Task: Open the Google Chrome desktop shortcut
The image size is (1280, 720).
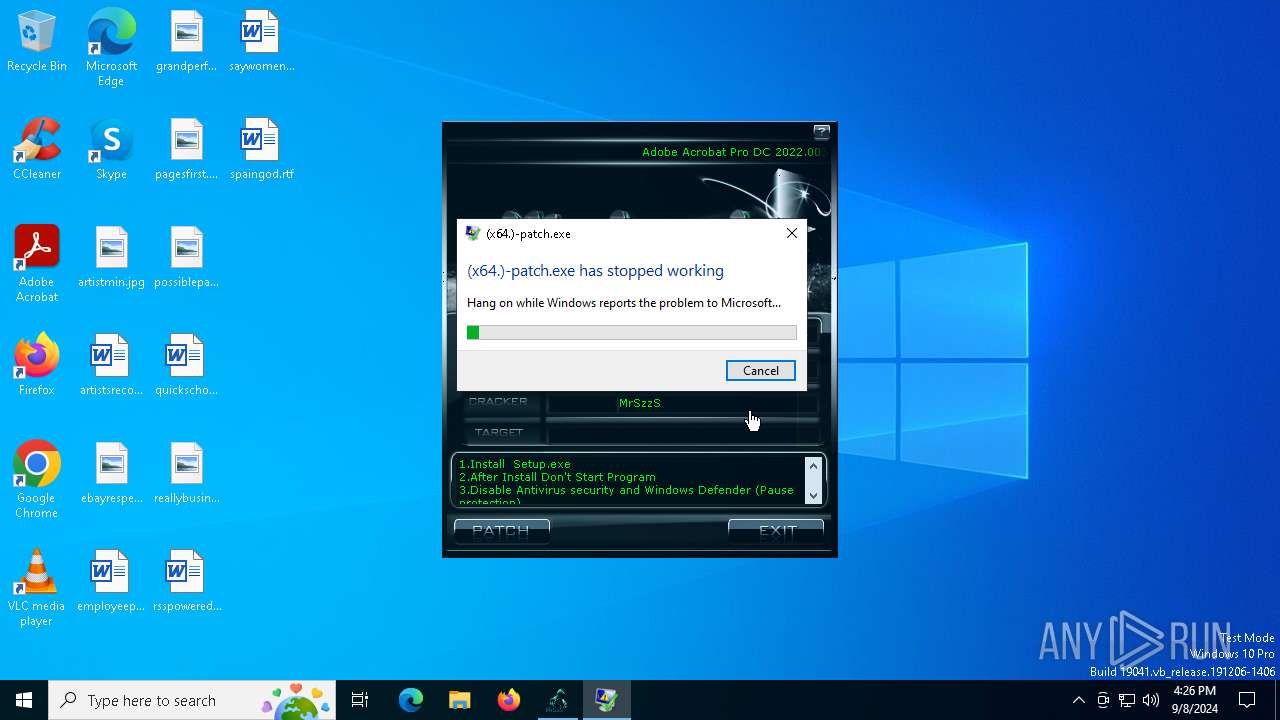Action: (x=37, y=480)
